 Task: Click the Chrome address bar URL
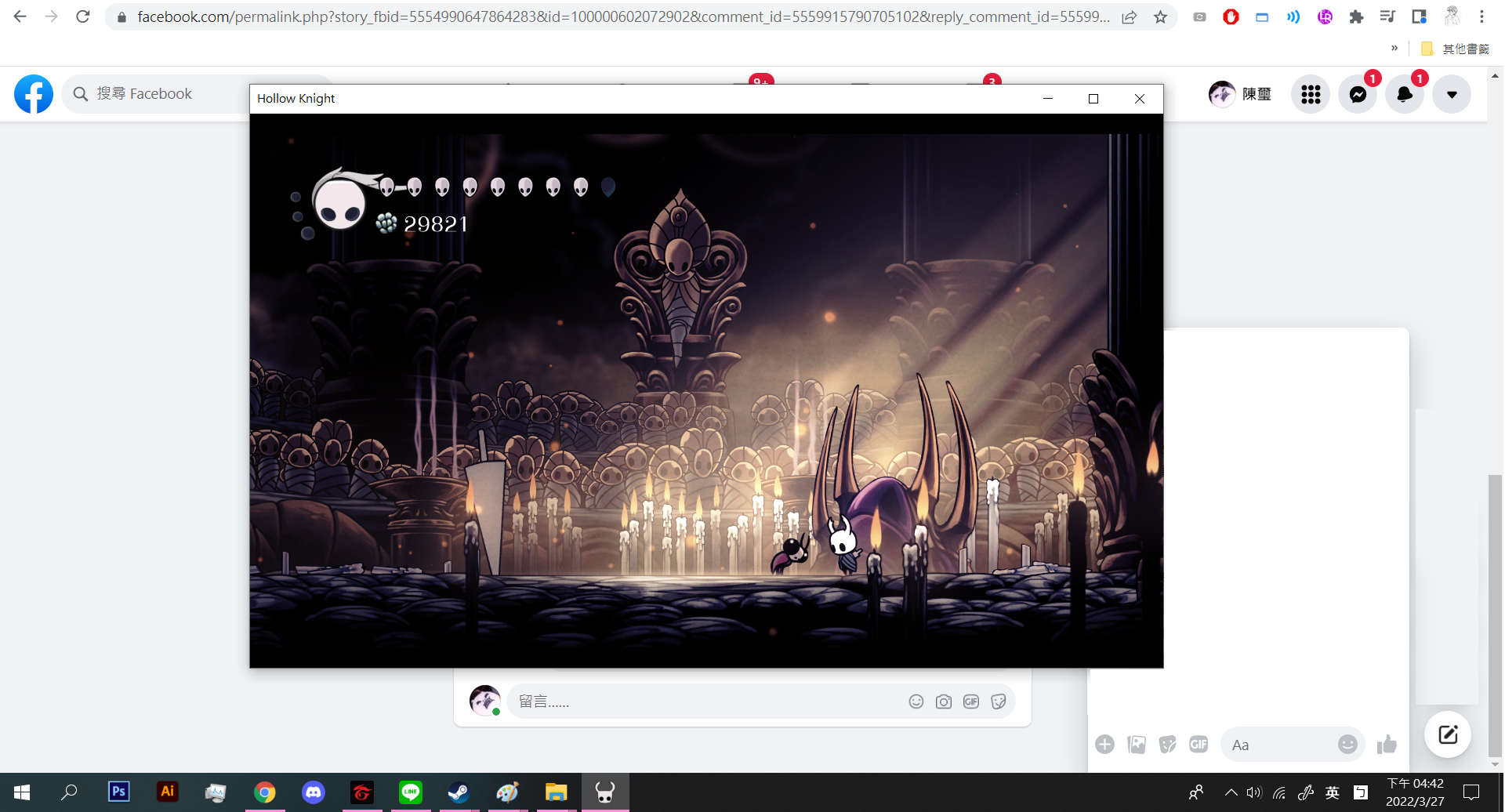tap(623, 16)
